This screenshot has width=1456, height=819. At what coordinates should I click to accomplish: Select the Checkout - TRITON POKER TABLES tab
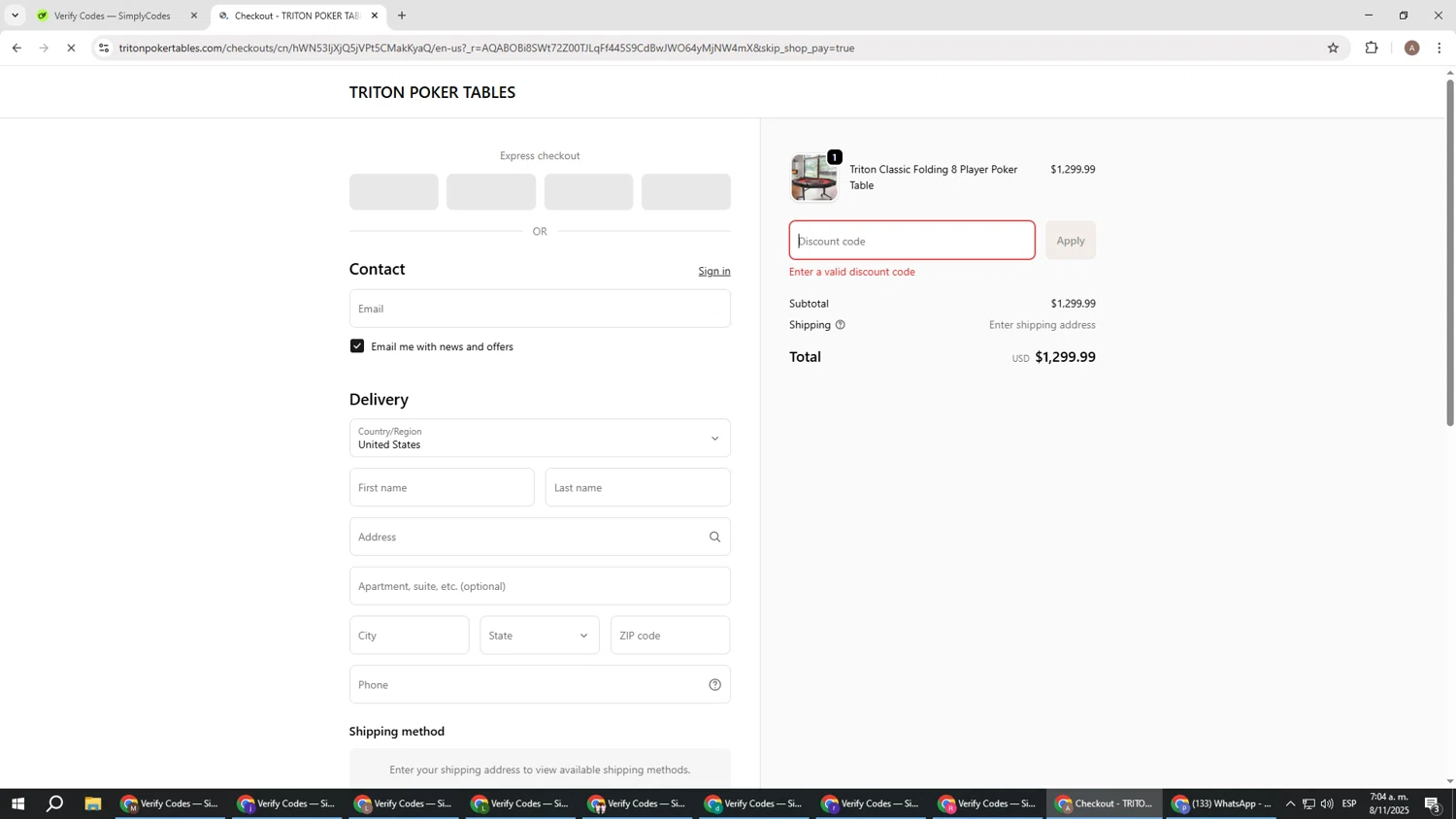296,16
